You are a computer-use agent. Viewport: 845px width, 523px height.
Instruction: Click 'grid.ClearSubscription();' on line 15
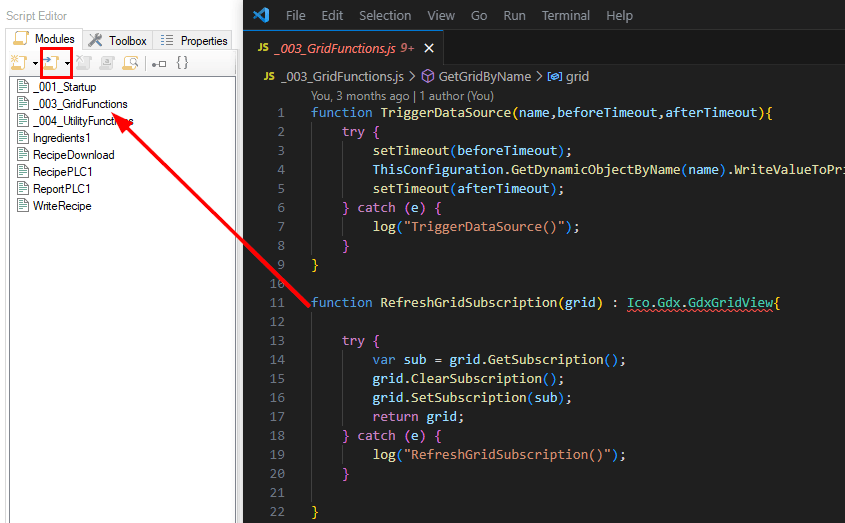[x=468, y=379]
